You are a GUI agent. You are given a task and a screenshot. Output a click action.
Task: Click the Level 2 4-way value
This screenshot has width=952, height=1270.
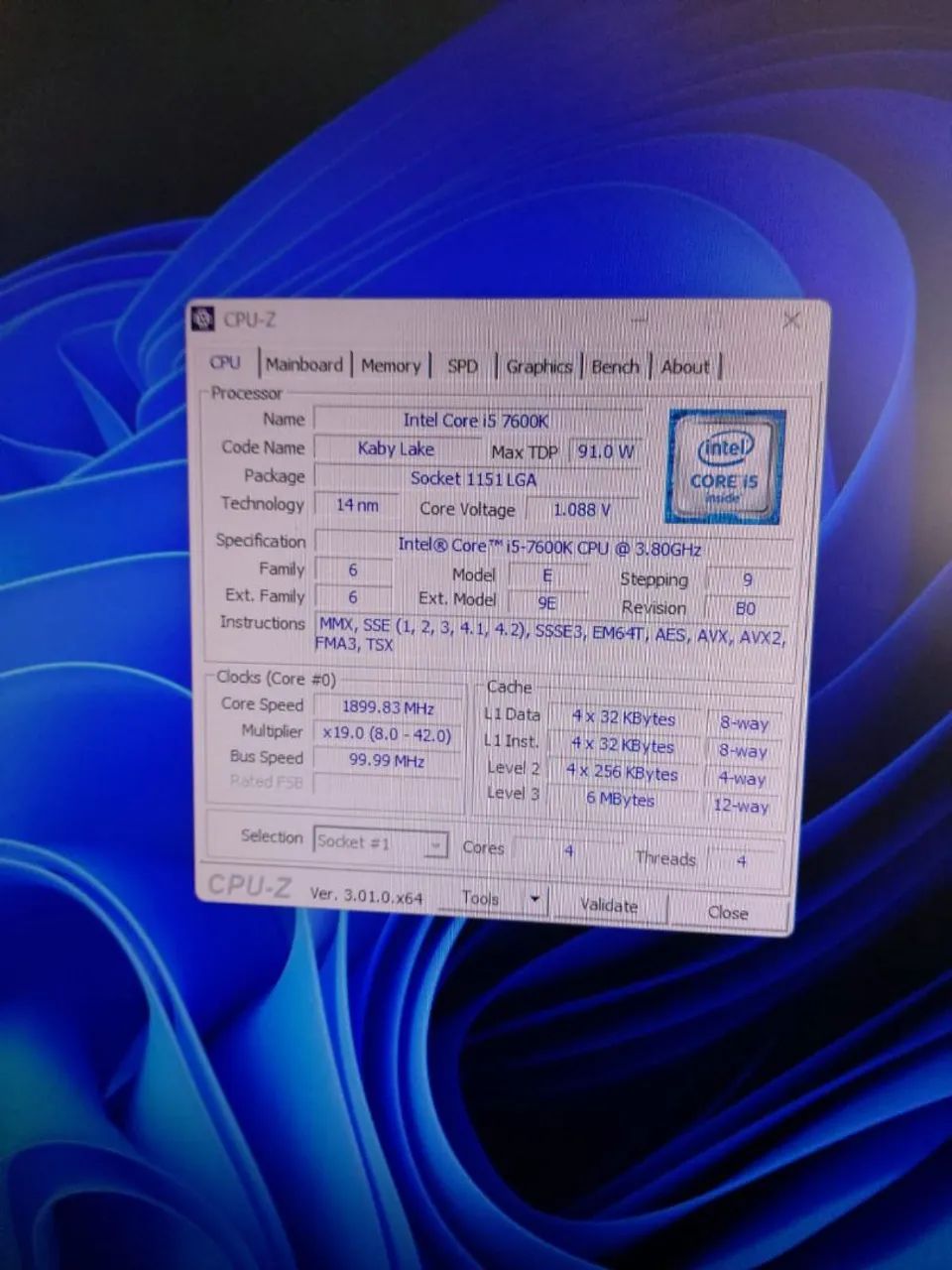(742, 778)
